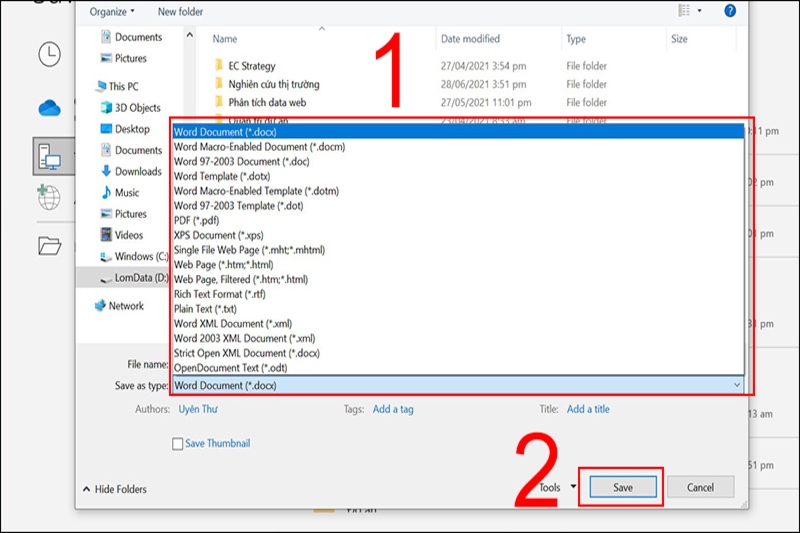Viewport: 800px width, 533px height.
Task: Select the This PC icon in Word sidebar
Action: [x=50, y=155]
